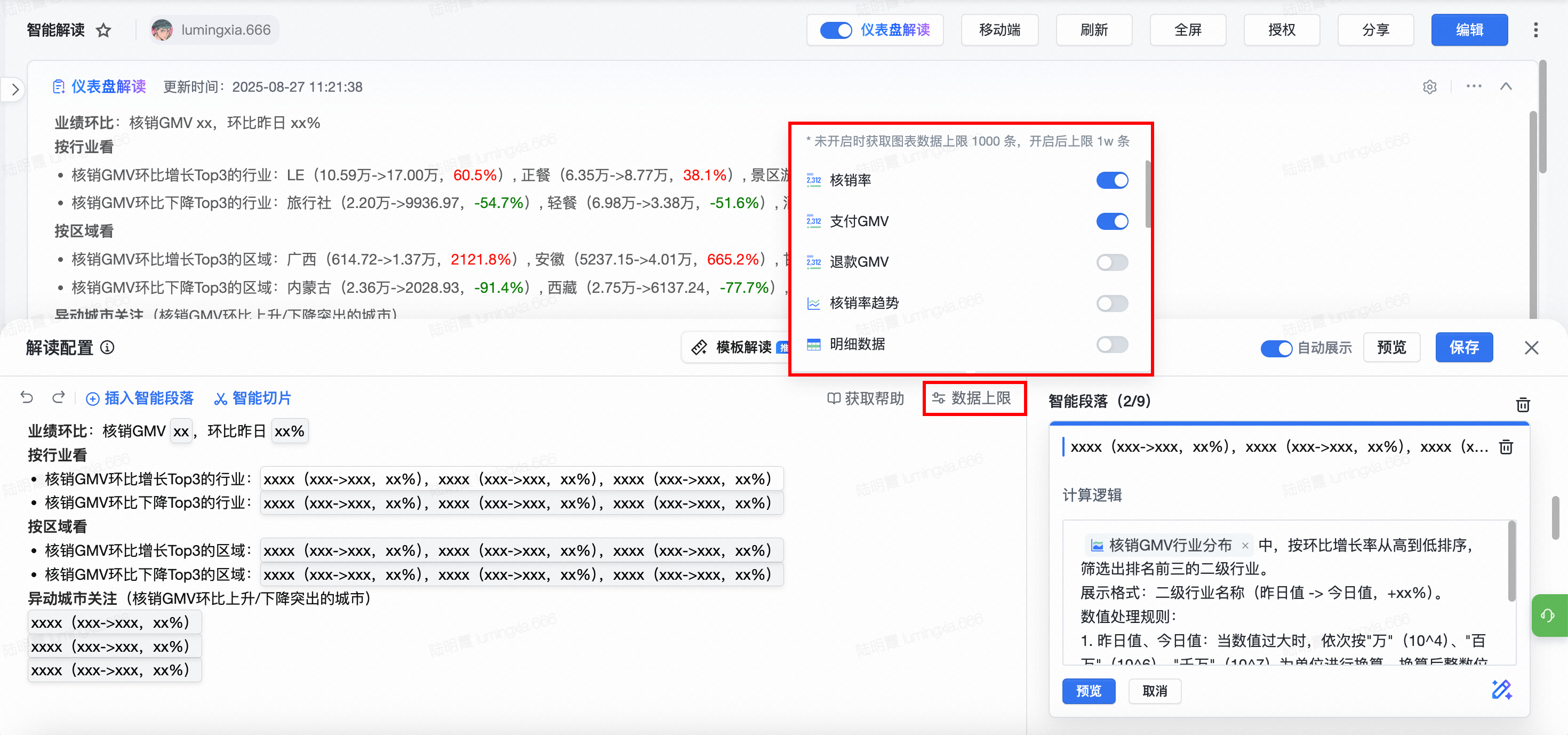Click the AI magic pen icon

coord(1501,690)
